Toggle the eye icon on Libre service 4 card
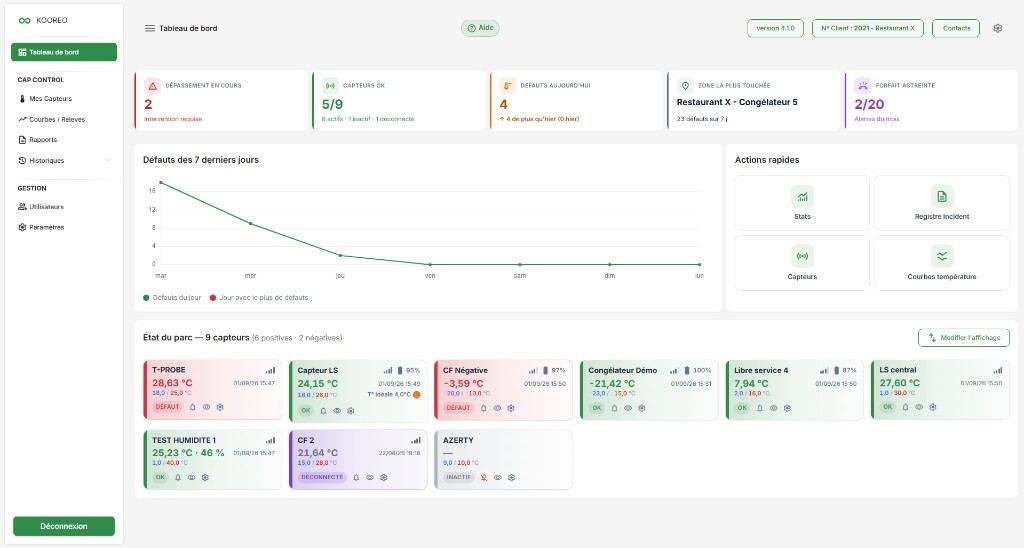The image size is (1024, 548). pos(773,408)
